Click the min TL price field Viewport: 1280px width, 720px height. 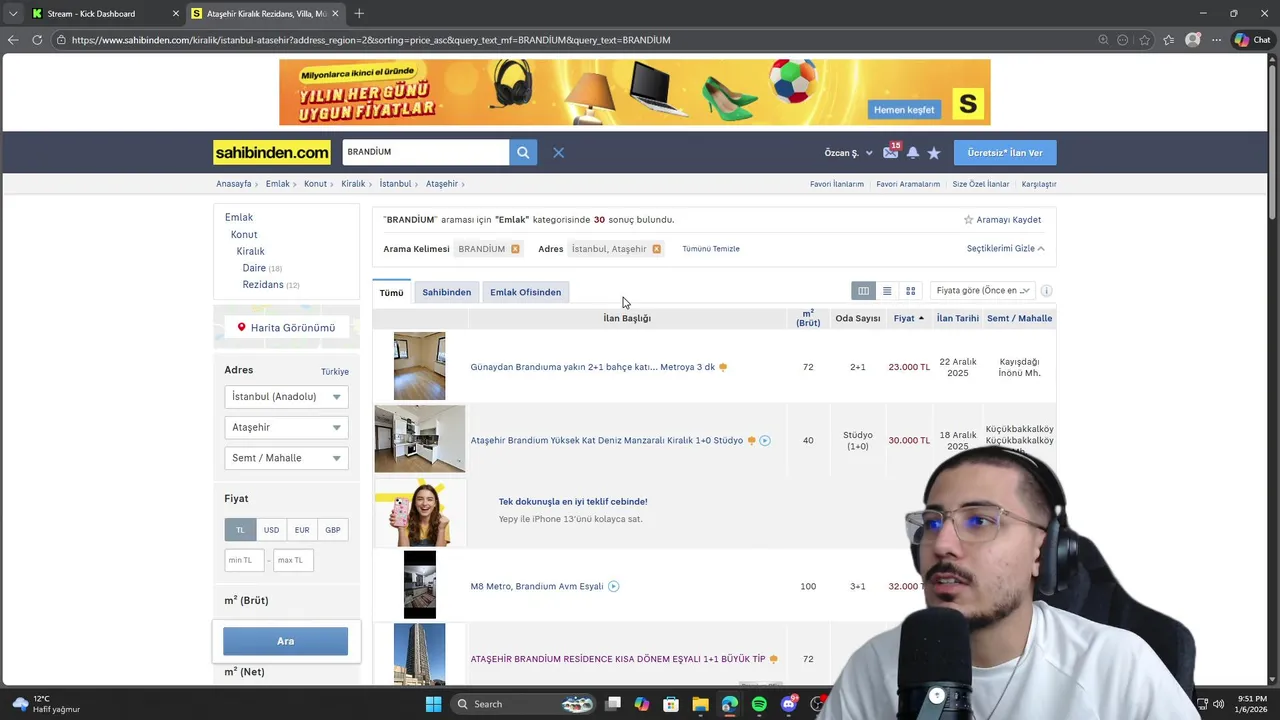pyautogui.click(x=245, y=560)
